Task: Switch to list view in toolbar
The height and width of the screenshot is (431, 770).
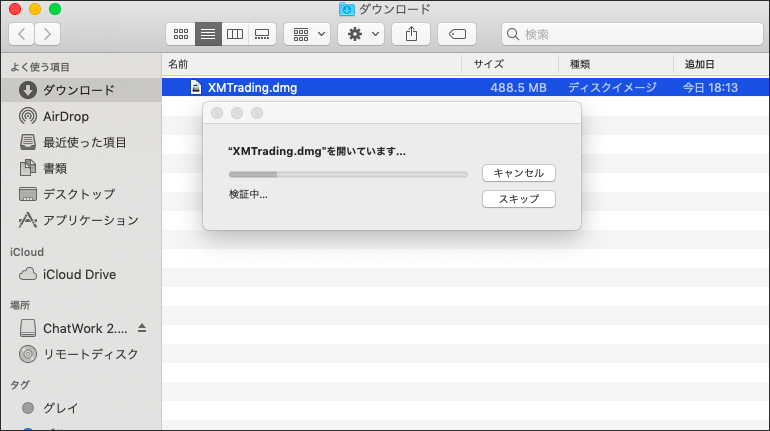Action: click(208, 34)
